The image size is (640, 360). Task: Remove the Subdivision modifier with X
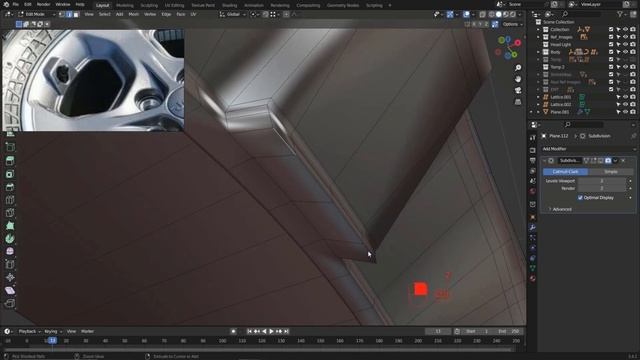(x=623, y=161)
